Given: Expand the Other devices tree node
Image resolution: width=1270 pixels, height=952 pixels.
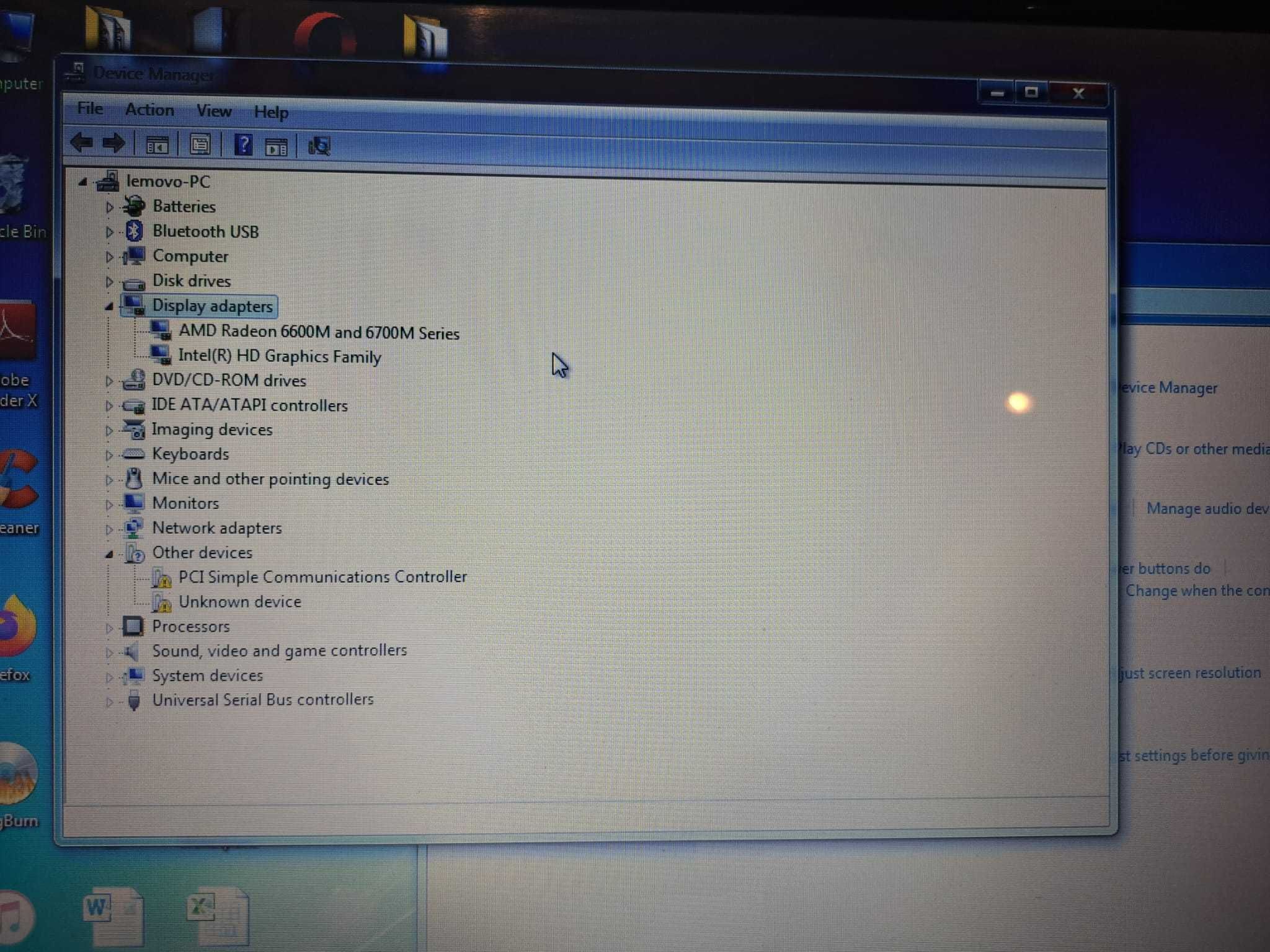Looking at the screenshot, I should tap(111, 551).
